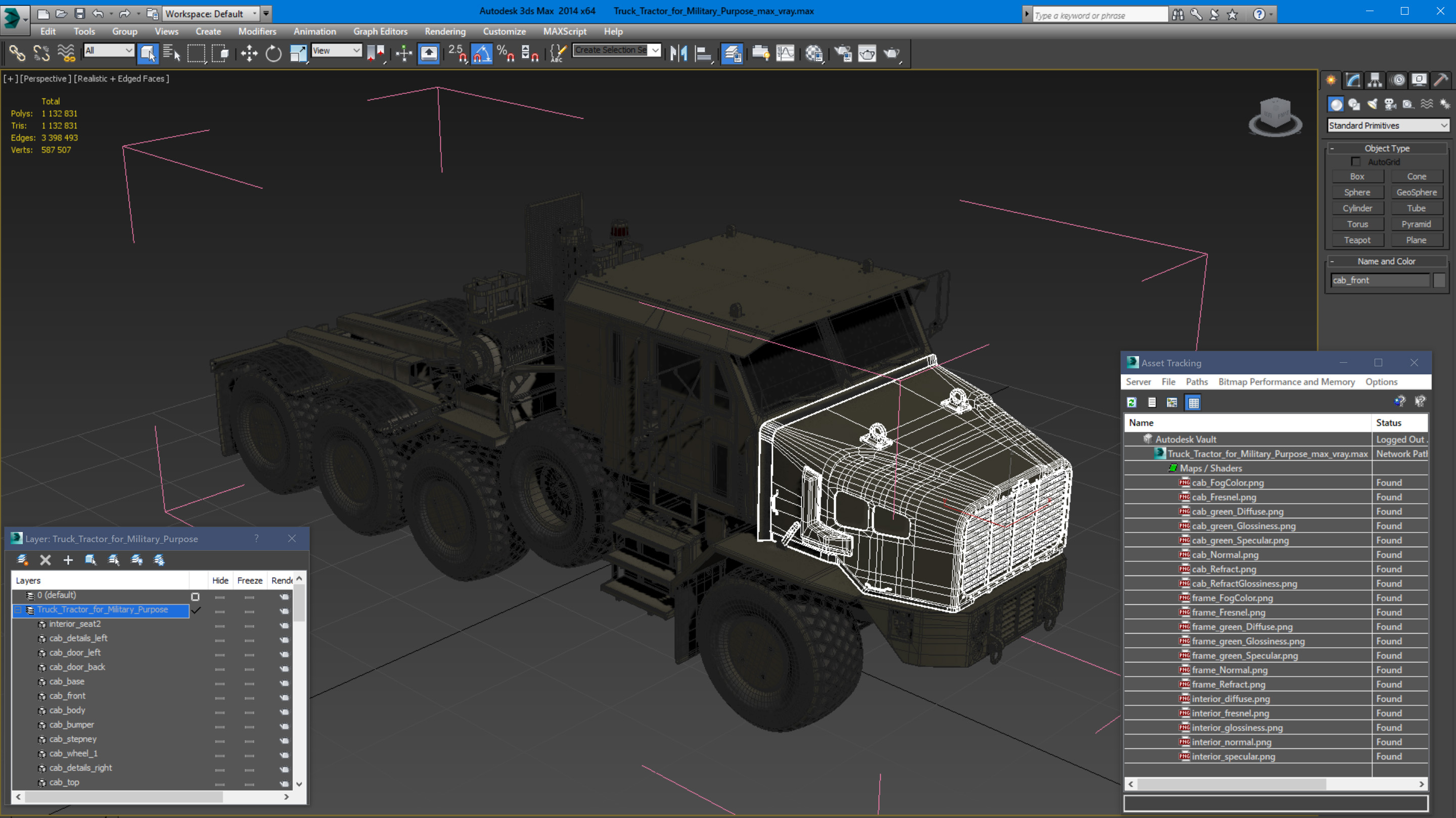The height and width of the screenshot is (818, 1456).
Task: Click the Save File icon
Action: coord(80,13)
